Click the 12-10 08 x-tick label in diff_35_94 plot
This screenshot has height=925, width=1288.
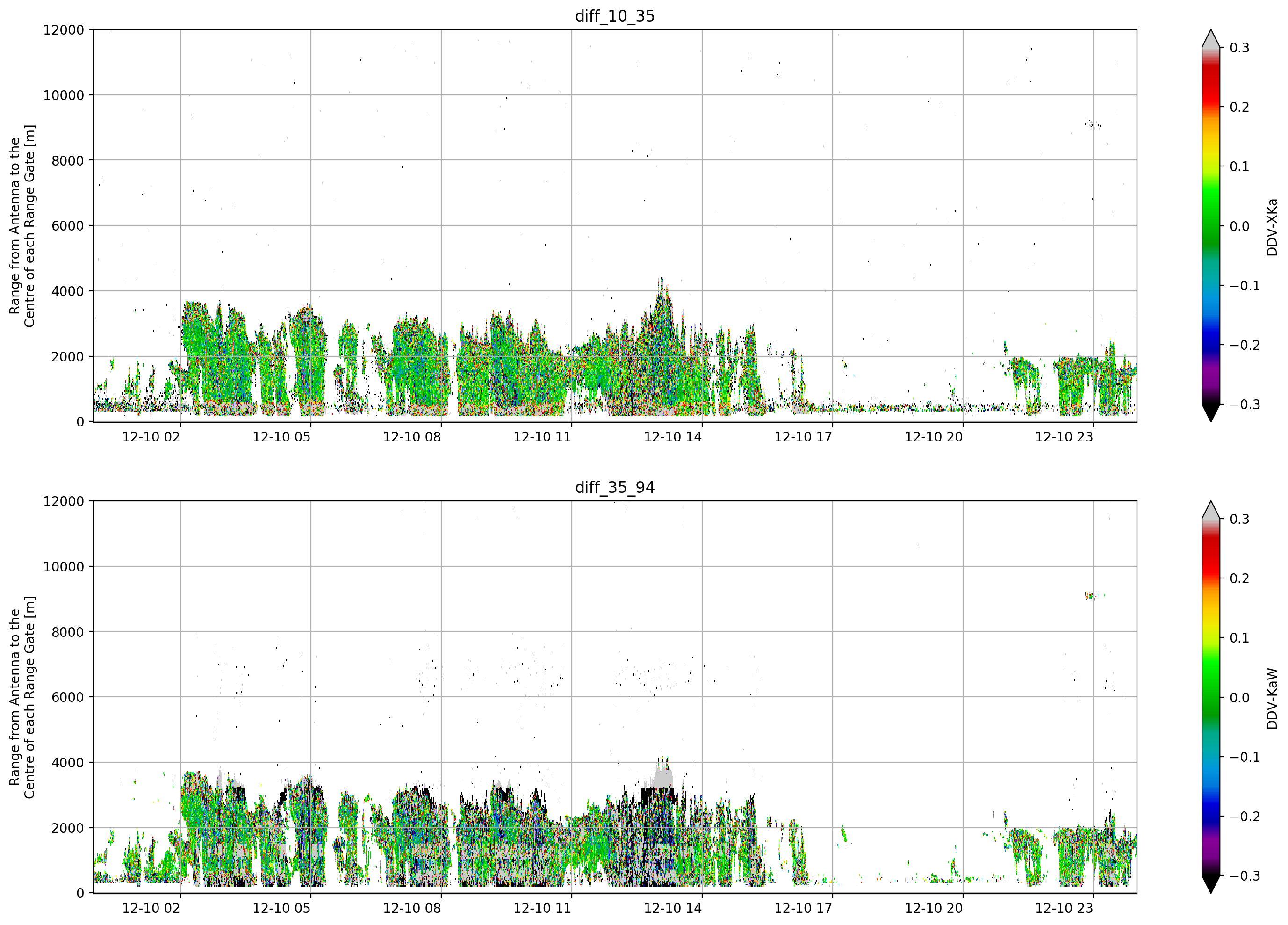412,908
